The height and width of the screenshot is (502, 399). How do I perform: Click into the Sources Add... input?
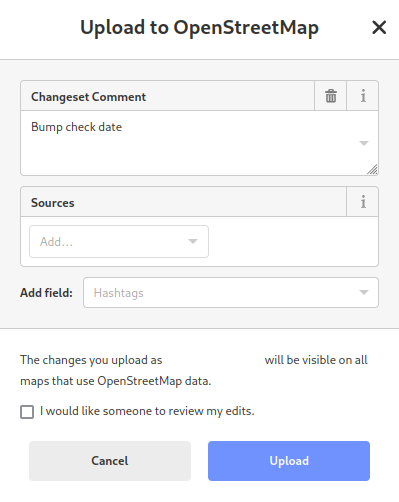click(x=119, y=241)
